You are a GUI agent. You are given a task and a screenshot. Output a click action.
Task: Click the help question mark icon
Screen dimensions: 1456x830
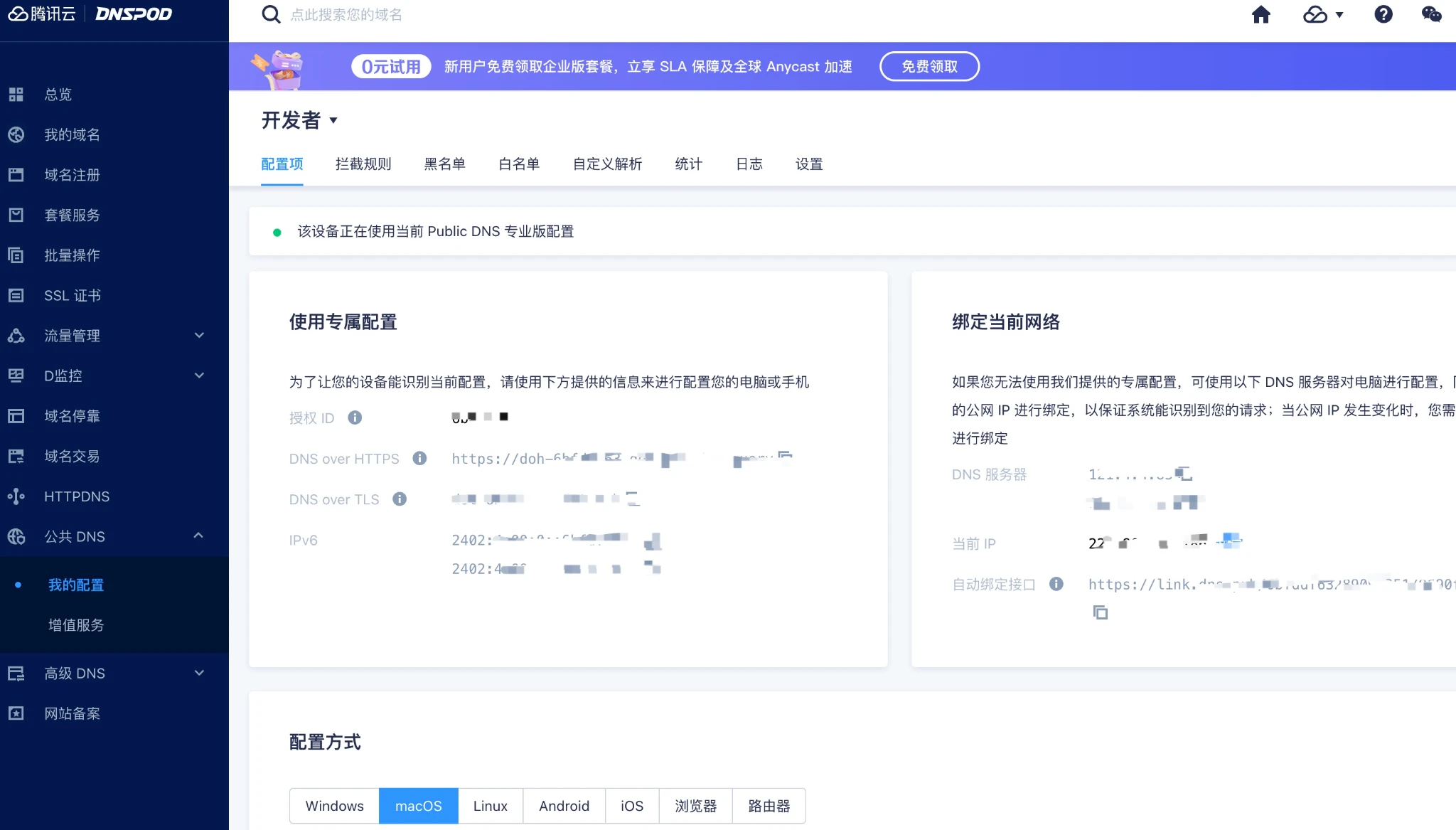[x=1383, y=15]
